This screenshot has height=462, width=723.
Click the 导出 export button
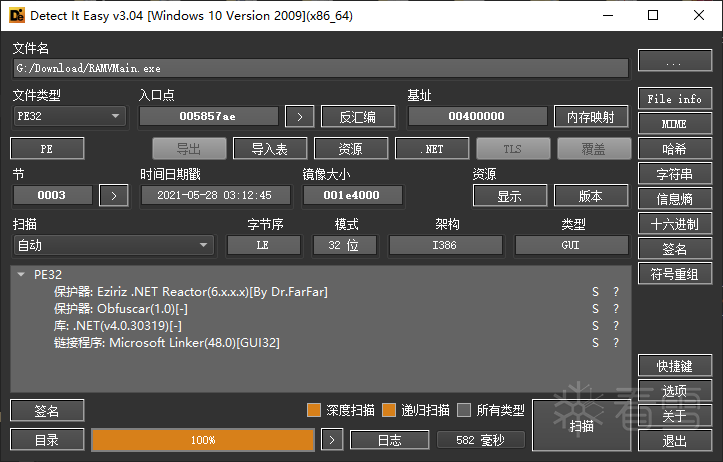click(189, 149)
